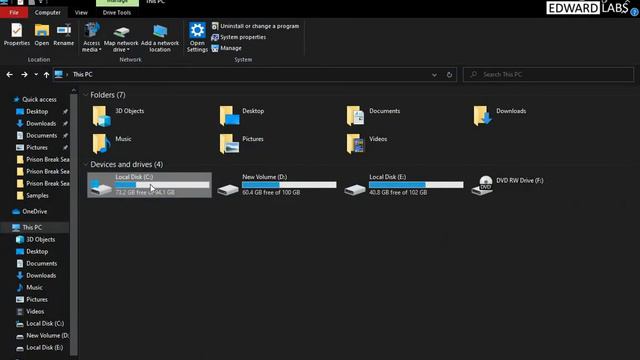Select the Local Disk (E:) drive
This screenshot has height=360, width=640.
click(404, 185)
